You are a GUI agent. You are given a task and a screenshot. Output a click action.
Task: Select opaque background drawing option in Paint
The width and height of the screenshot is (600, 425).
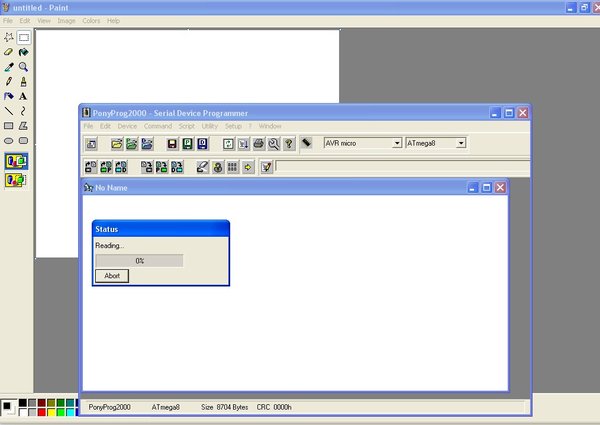coord(16,161)
